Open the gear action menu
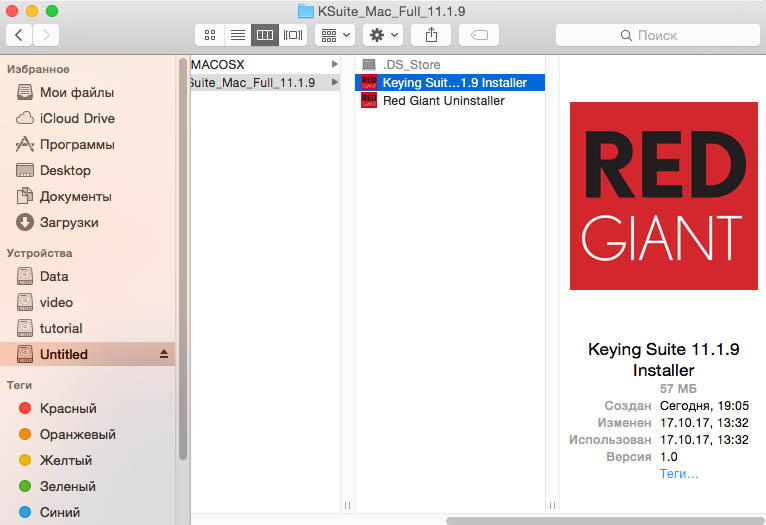This screenshot has width=766, height=525. 383,35
